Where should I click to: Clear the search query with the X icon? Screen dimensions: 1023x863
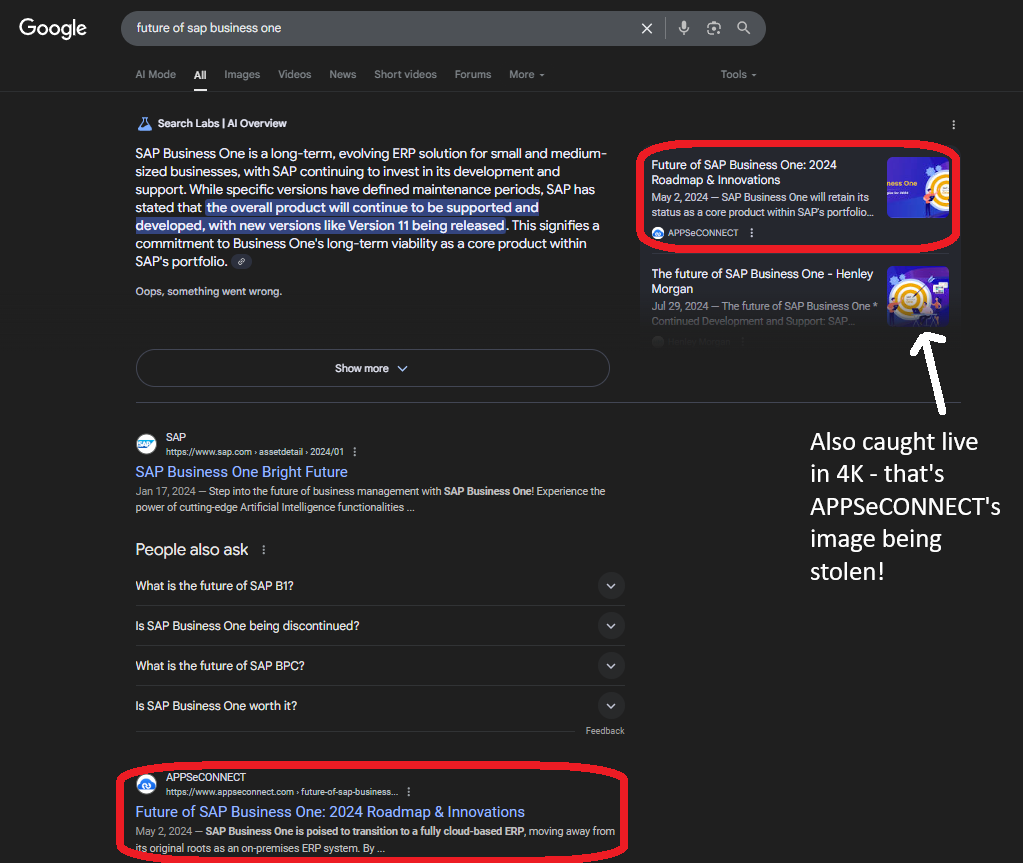point(647,28)
